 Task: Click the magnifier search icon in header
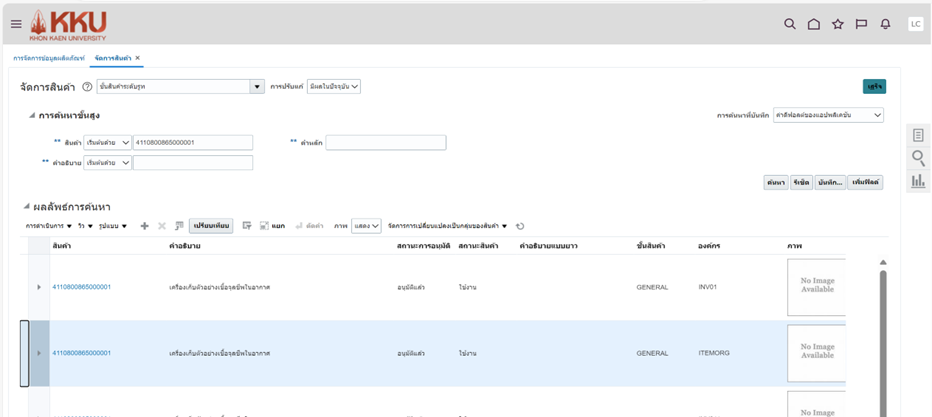coord(790,24)
